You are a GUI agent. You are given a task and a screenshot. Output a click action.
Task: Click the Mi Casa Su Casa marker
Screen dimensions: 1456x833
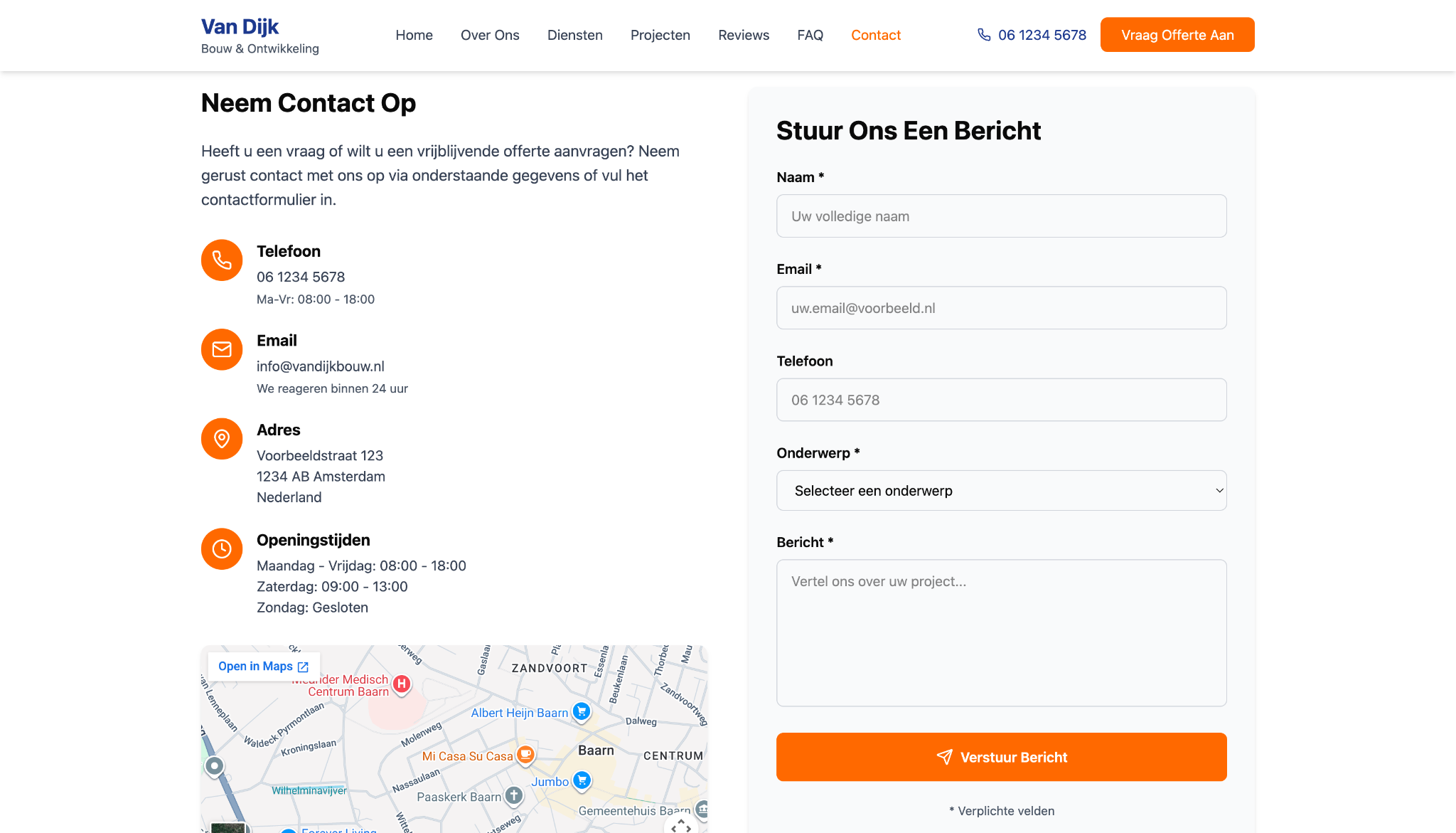525,754
